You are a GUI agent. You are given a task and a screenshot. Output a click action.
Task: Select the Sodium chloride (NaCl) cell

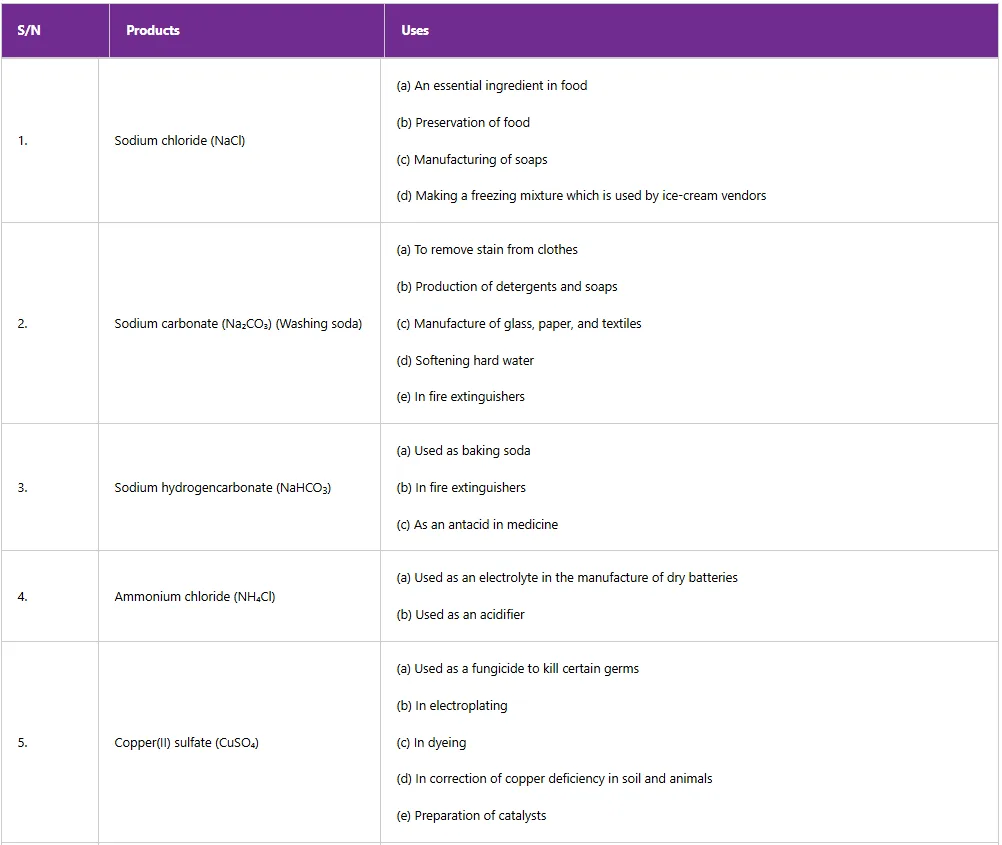point(180,141)
